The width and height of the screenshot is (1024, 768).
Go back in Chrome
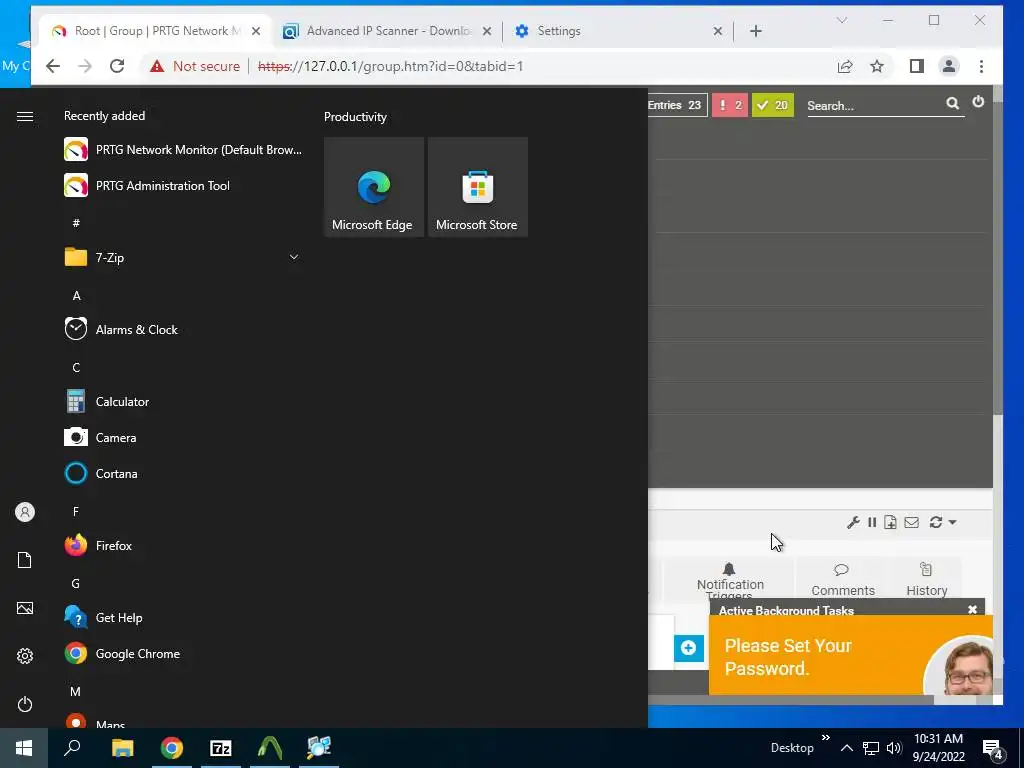(x=53, y=66)
